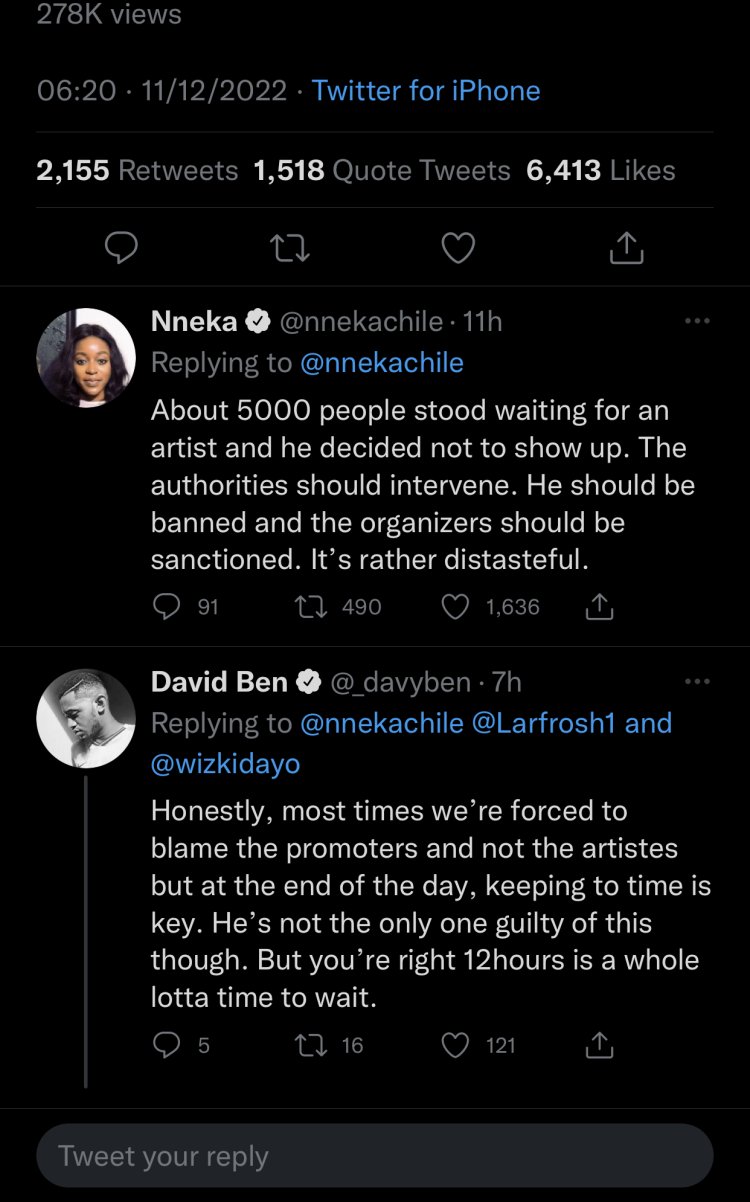The width and height of the screenshot is (750, 1202).
Task: Tap the Tweet your reply input field
Action: pos(374,1156)
